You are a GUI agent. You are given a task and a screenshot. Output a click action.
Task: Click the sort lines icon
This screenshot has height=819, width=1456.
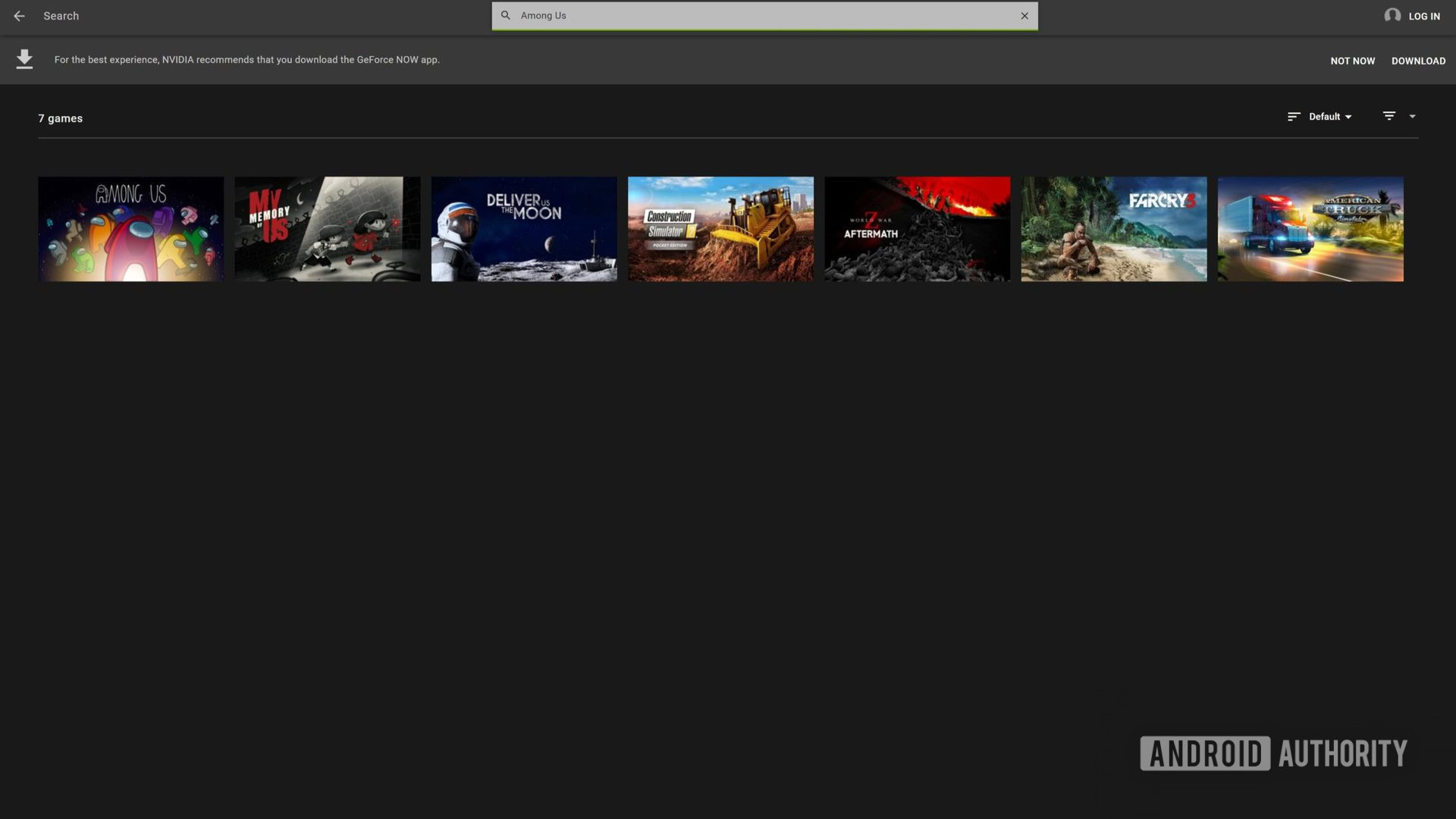coord(1294,117)
